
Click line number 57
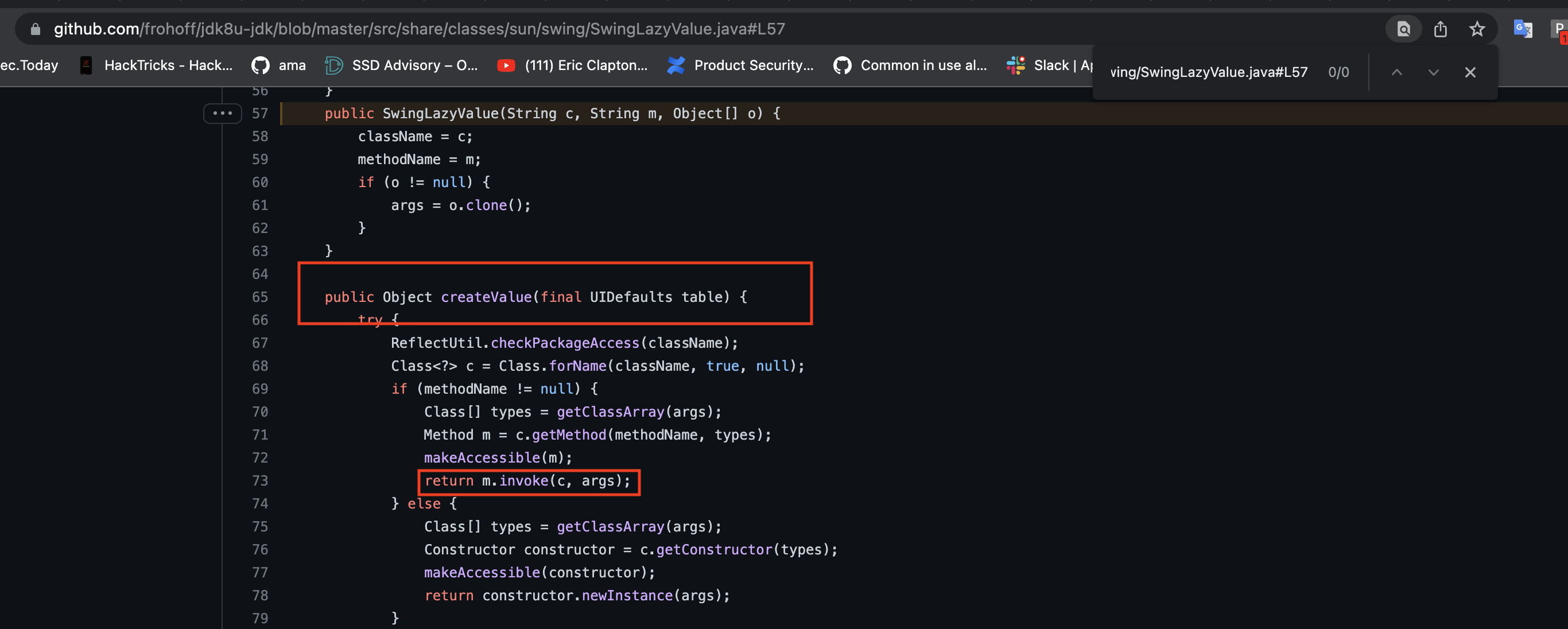[x=260, y=113]
